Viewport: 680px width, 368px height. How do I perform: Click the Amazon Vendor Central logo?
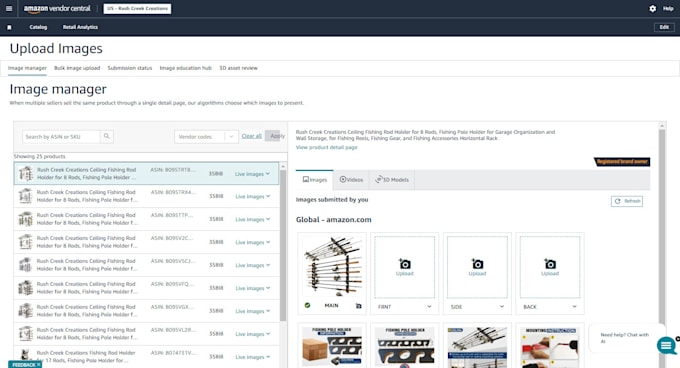pyautogui.click(x=57, y=9)
